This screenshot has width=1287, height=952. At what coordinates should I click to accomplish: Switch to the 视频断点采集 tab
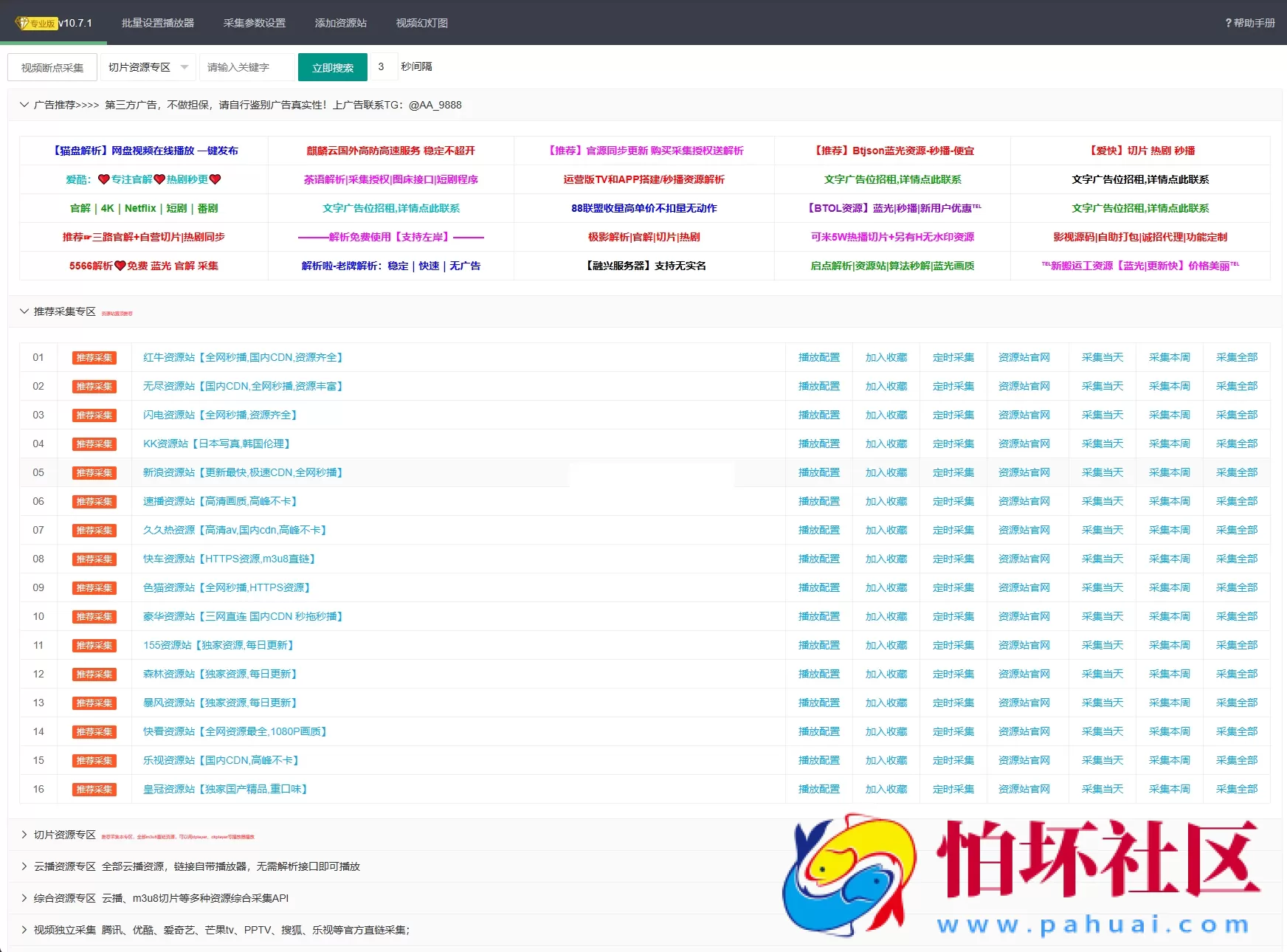[52, 66]
